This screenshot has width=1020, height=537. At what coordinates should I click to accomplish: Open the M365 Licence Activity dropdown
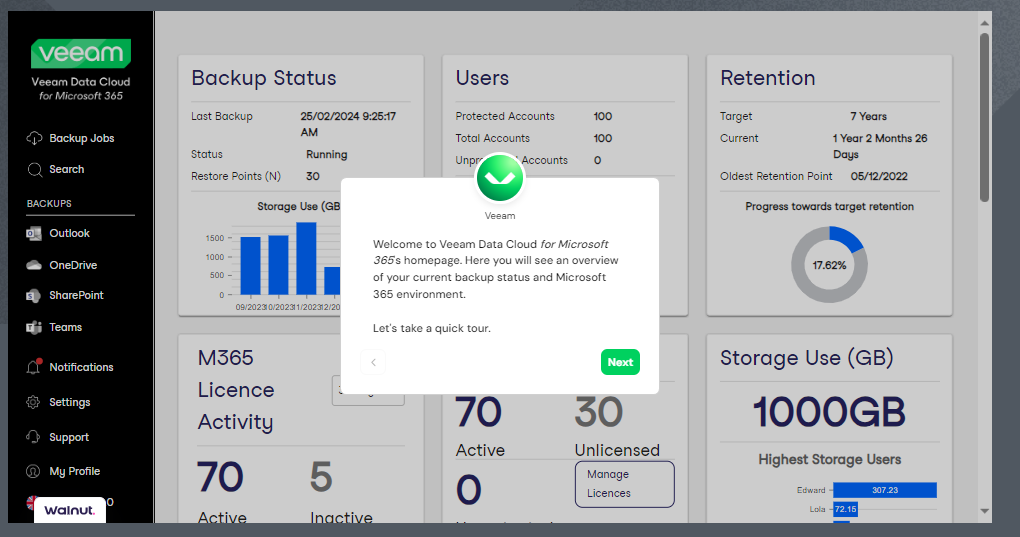point(368,391)
